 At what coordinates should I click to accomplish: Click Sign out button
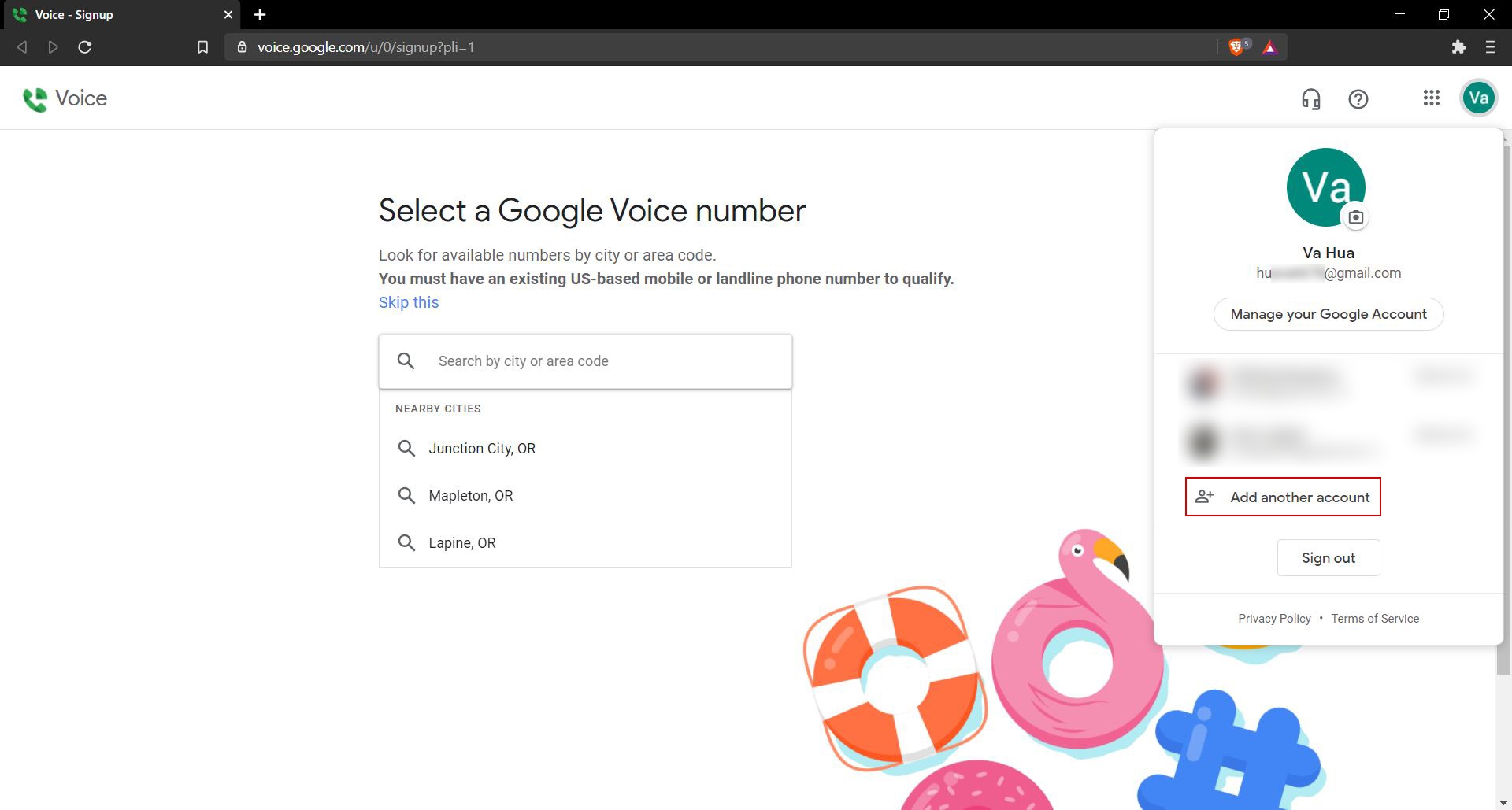(1329, 558)
